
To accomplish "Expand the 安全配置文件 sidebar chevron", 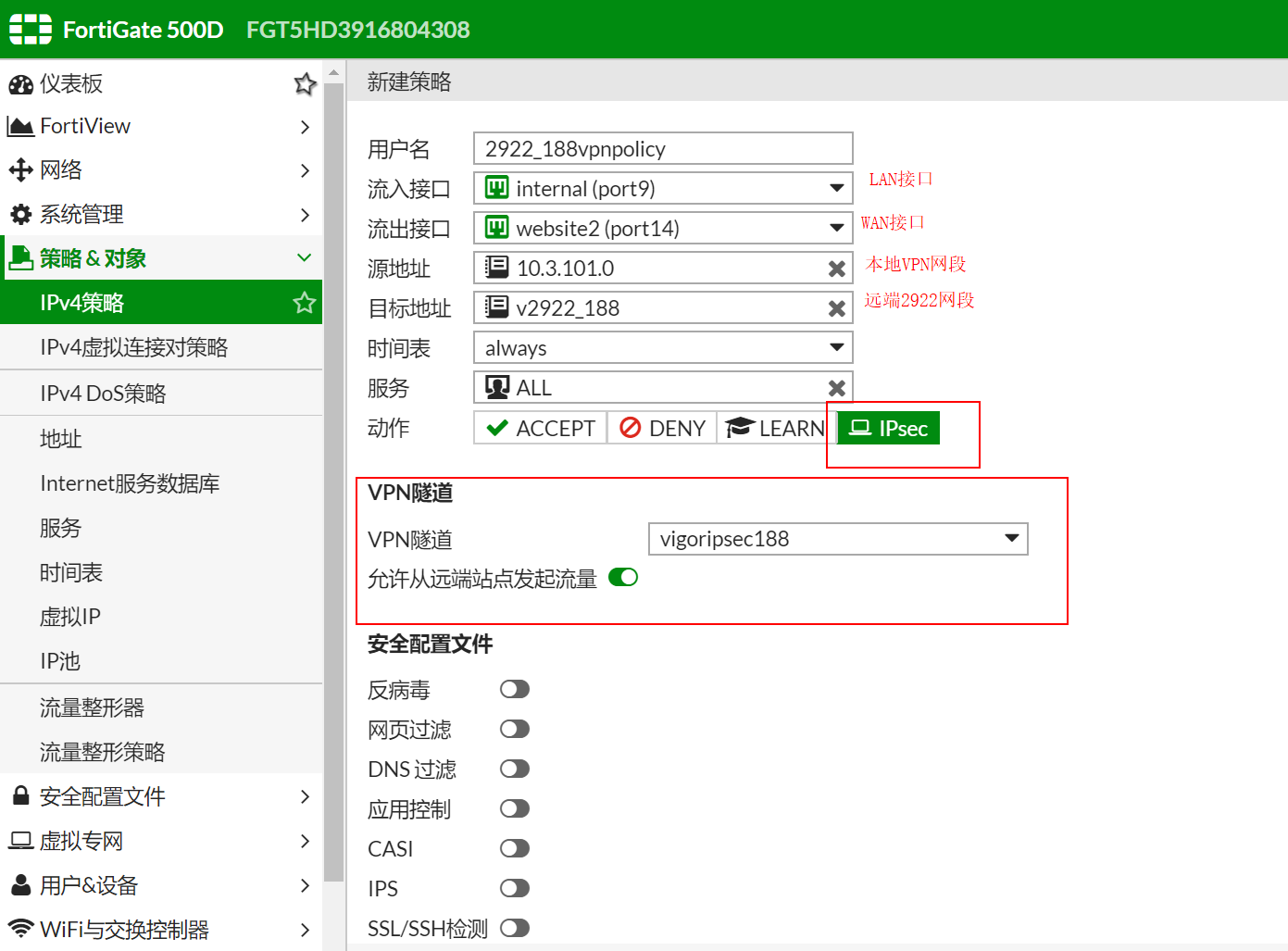I will click(x=305, y=796).
